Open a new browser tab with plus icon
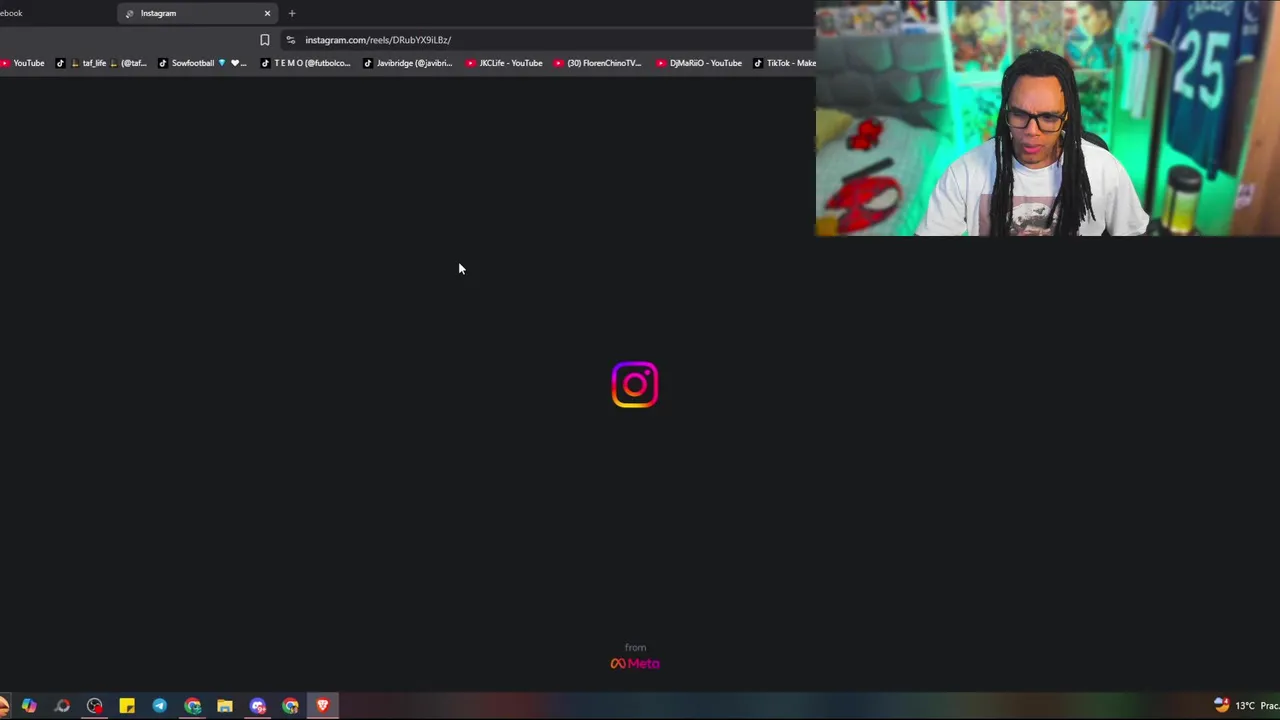Image resolution: width=1280 pixels, height=720 pixels. pyautogui.click(x=292, y=13)
